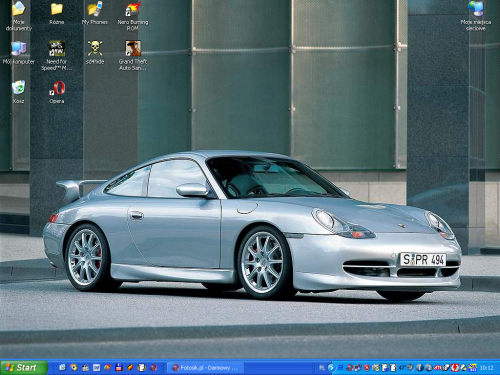
Task: Click the lightning bolt Quick Launch icon
Action: 130,367
